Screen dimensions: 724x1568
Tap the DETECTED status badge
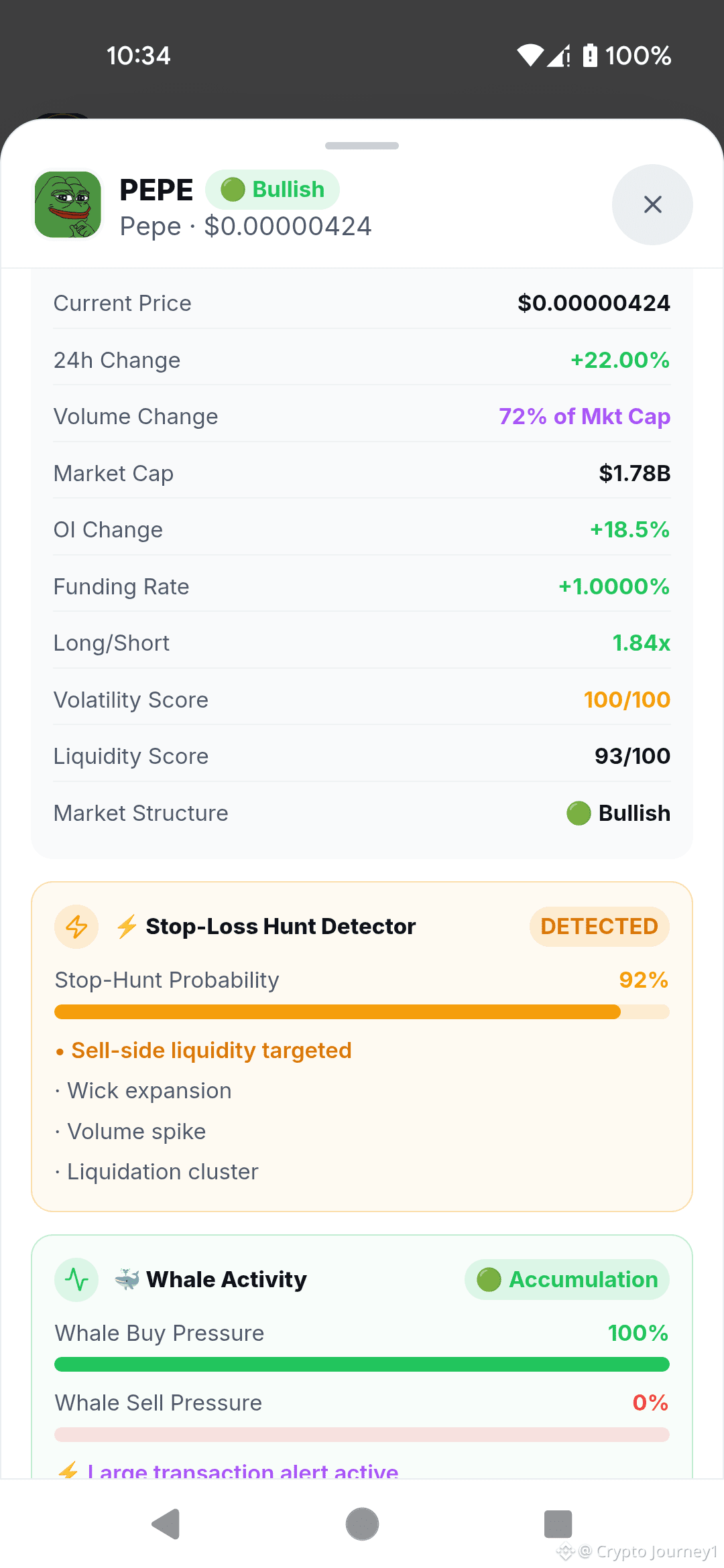[x=599, y=927]
